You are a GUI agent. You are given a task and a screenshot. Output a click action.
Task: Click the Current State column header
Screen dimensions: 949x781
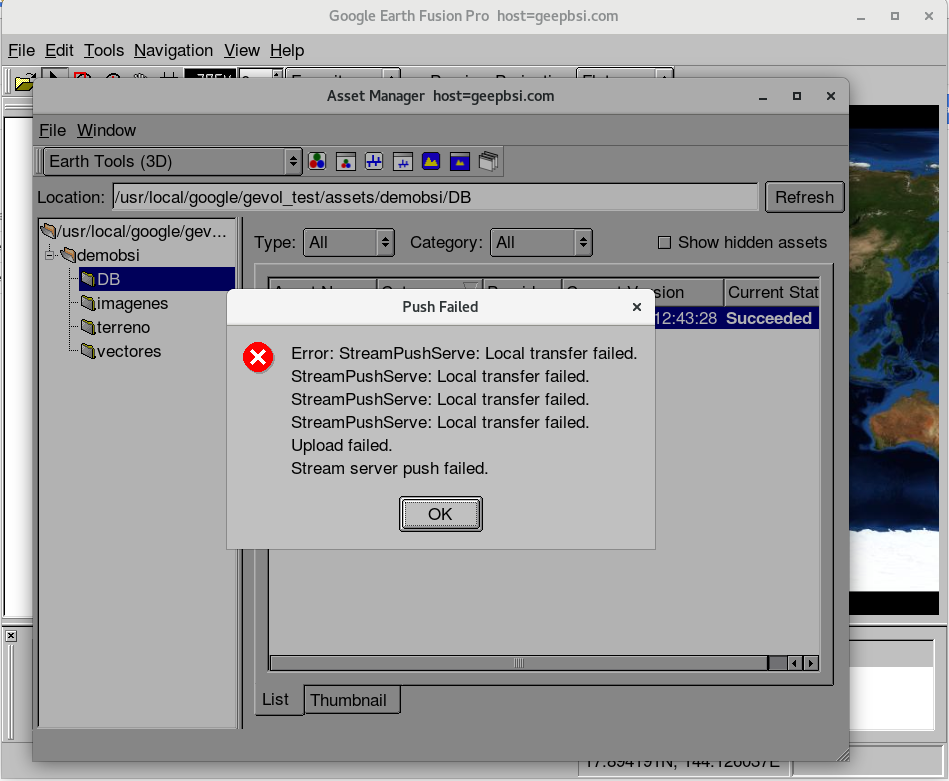(x=772, y=292)
